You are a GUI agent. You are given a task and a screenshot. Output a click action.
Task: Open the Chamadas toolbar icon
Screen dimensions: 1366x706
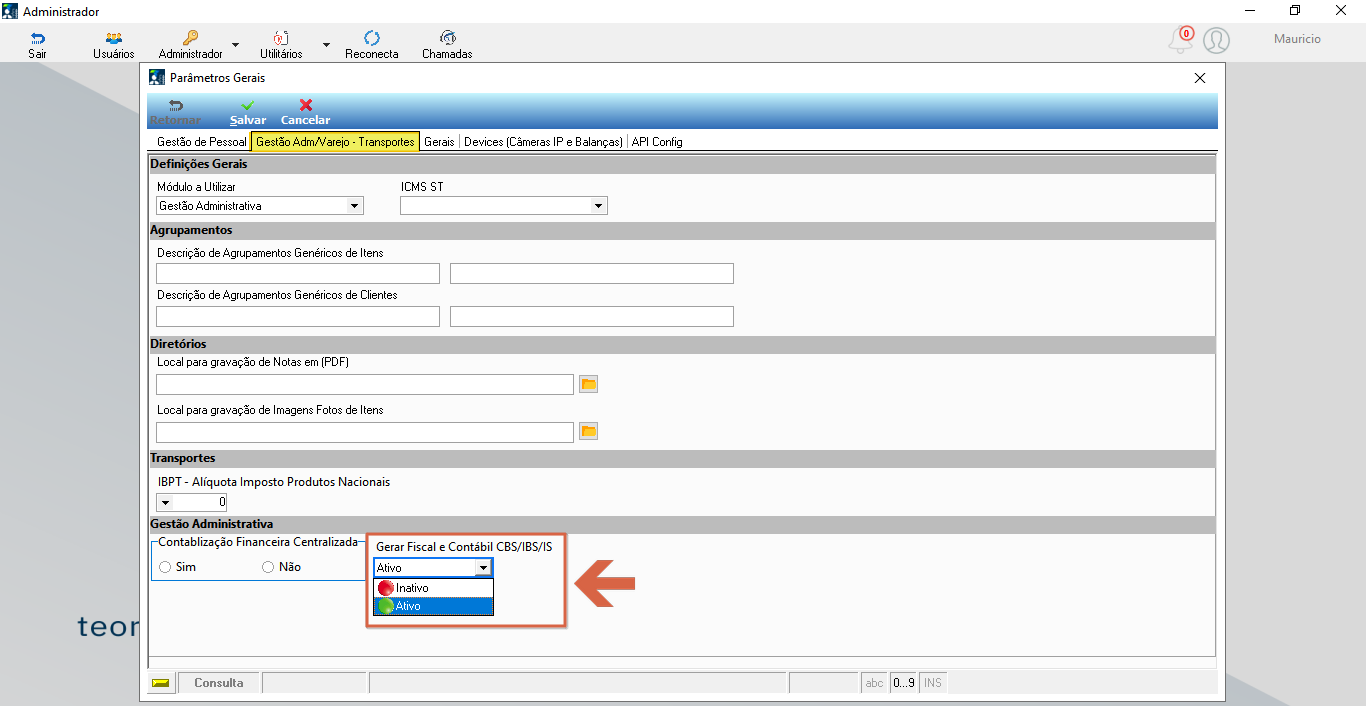coord(447,38)
